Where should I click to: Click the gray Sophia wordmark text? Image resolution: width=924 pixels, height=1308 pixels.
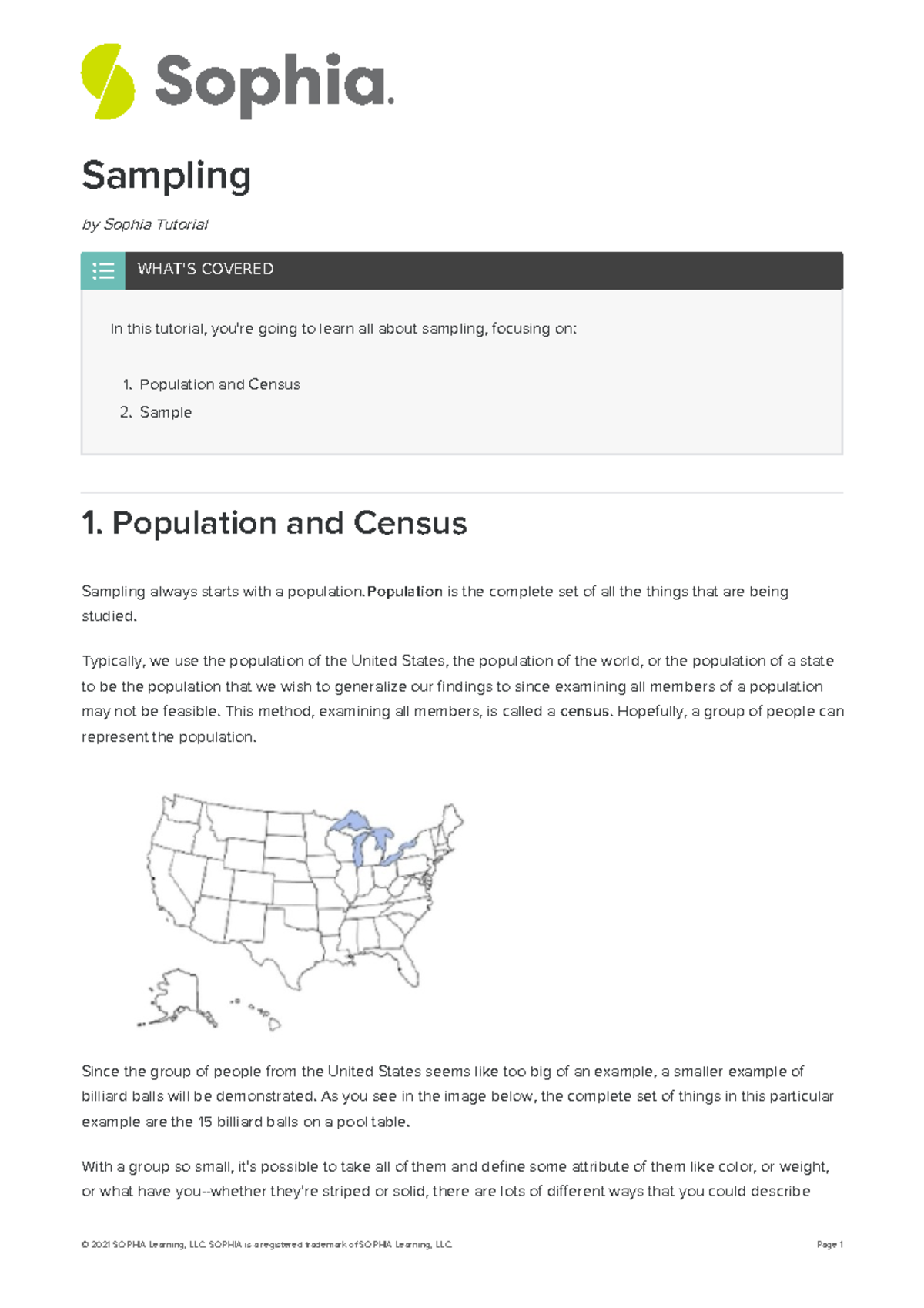tap(273, 83)
